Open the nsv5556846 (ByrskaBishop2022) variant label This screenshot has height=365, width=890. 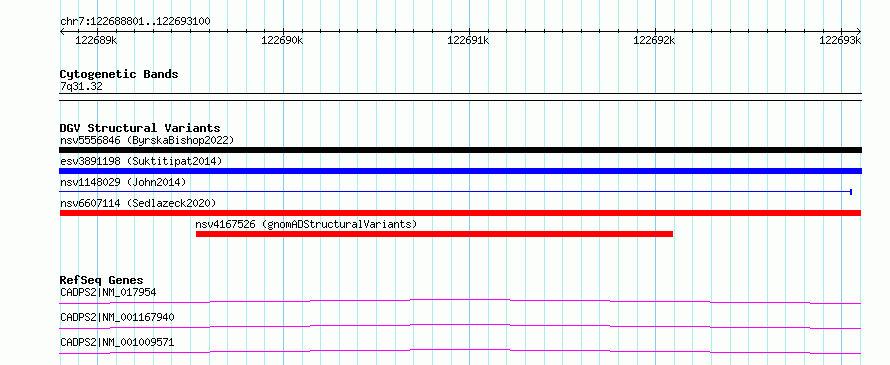[x=147, y=140]
